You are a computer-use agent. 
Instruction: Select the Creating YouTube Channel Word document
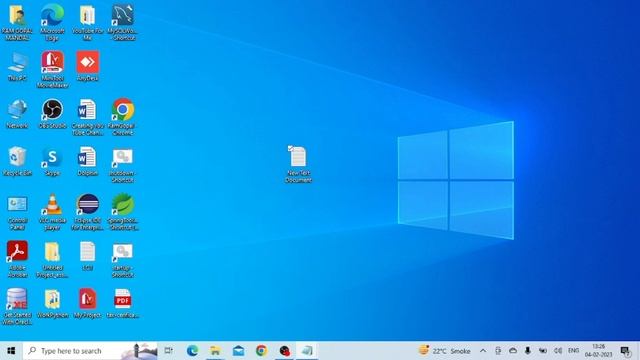[87, 117]
